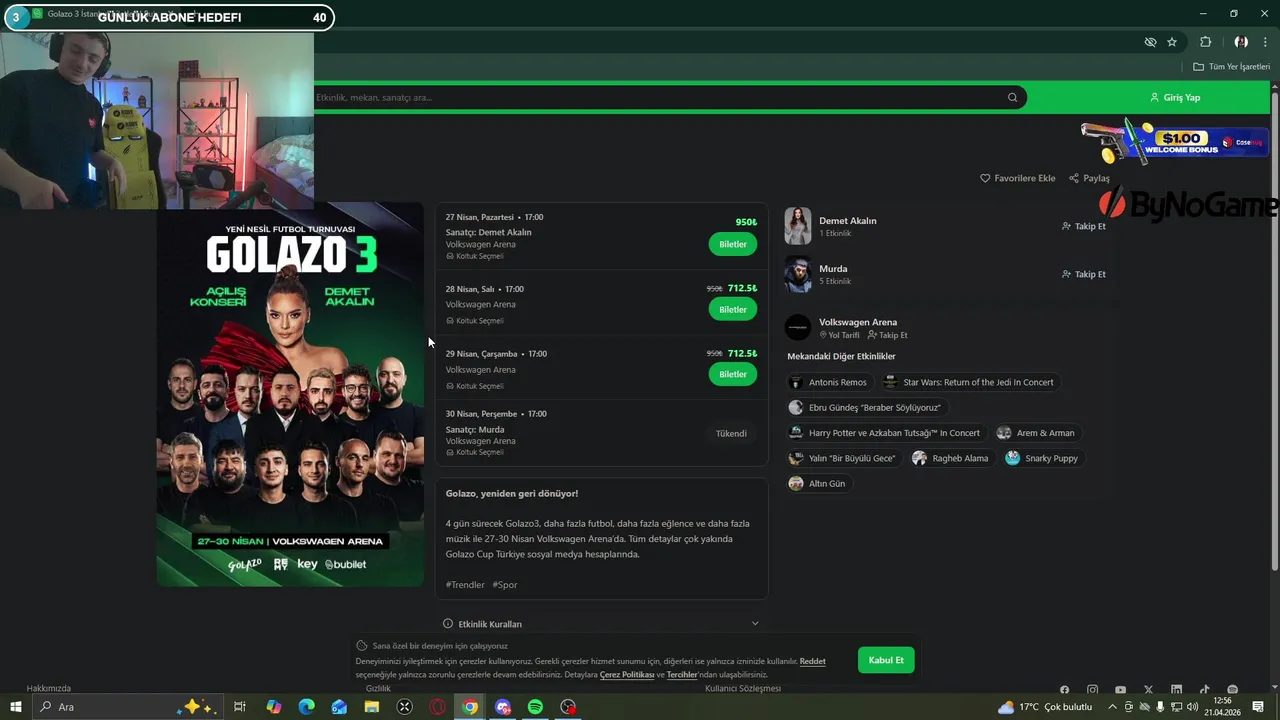
Task: Open Demet Akalın artist profile
Action: tap(847, 221)
